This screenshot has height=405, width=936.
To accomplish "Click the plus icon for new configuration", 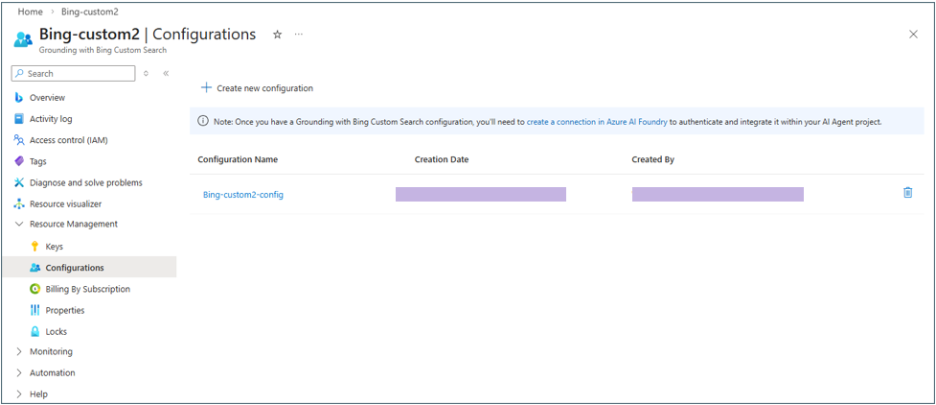I will point(206,88).
